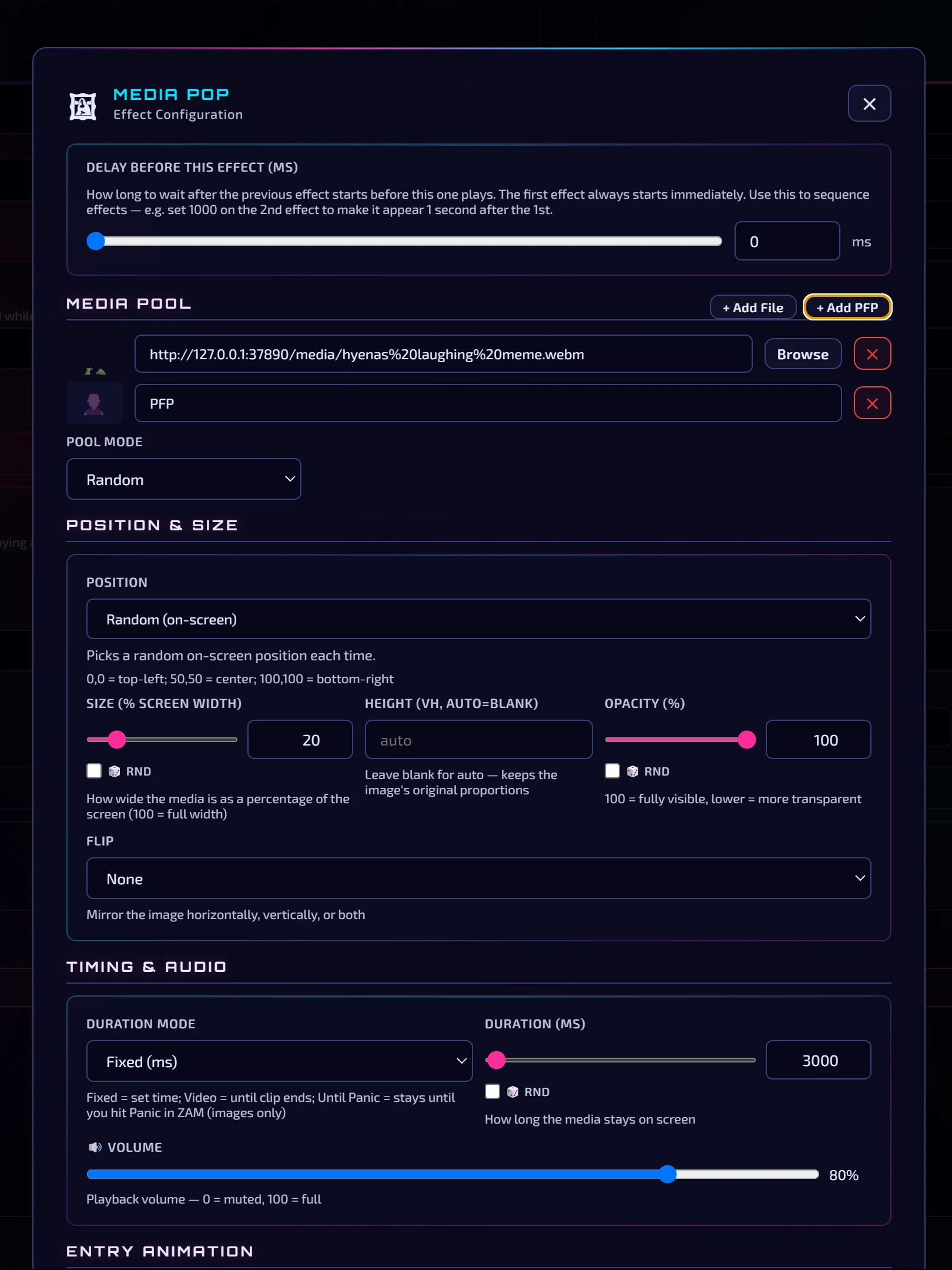Enable RND checkbox for Opacity
The width and height of the screenshot is (952, 1270).
[612, 771]
